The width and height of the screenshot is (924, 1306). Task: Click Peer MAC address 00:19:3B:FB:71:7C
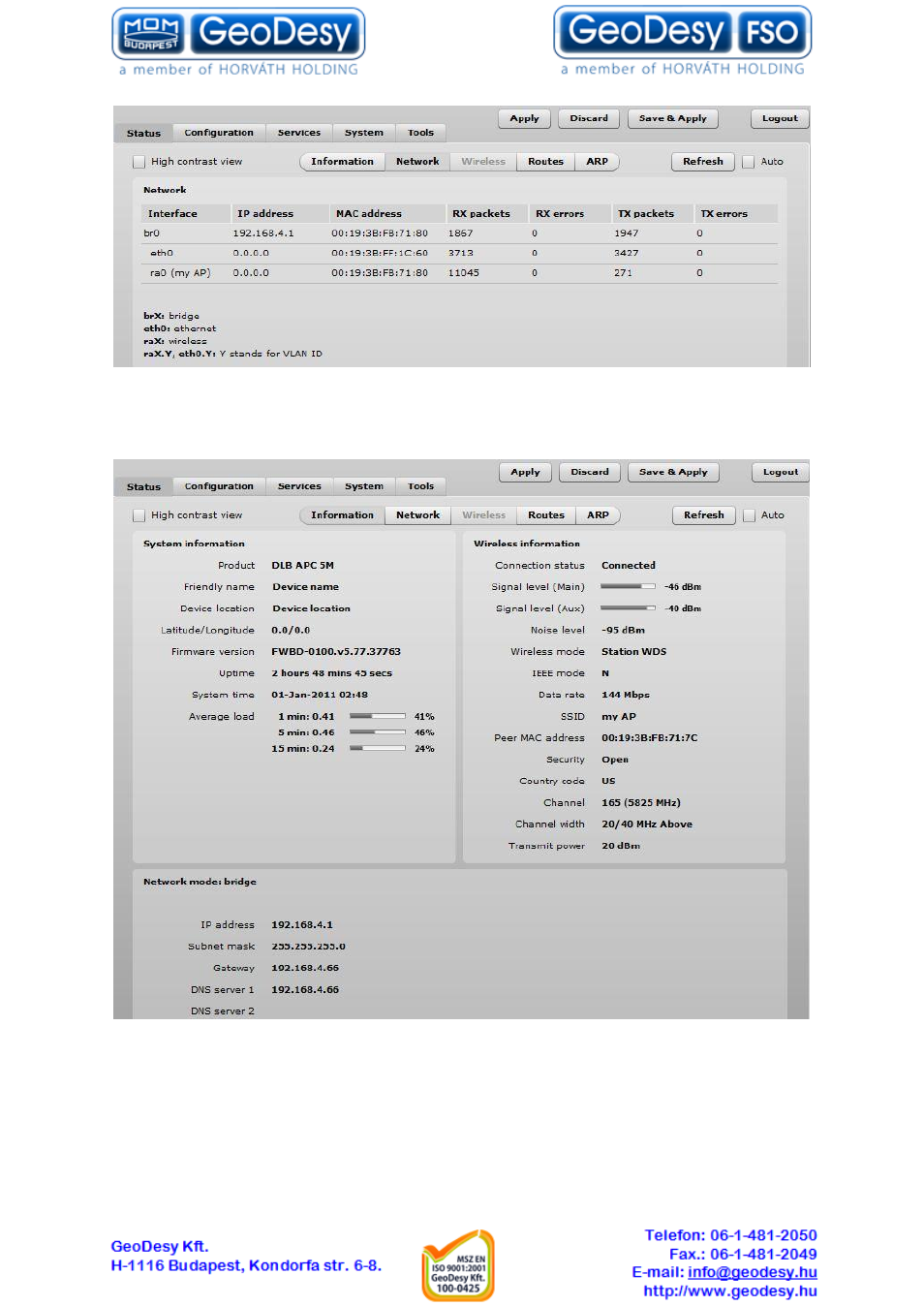[650, 738]
